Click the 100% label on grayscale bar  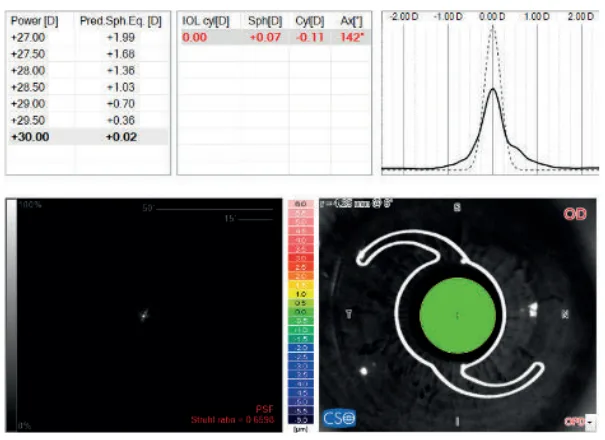(30, 205)
